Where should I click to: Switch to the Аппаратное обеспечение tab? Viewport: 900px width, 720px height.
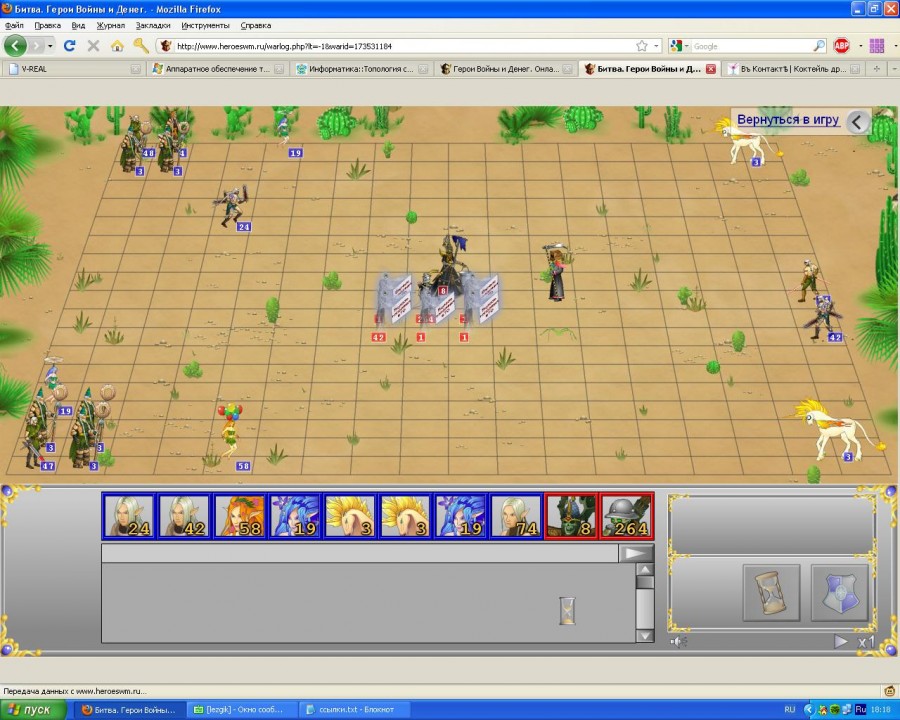218,69
